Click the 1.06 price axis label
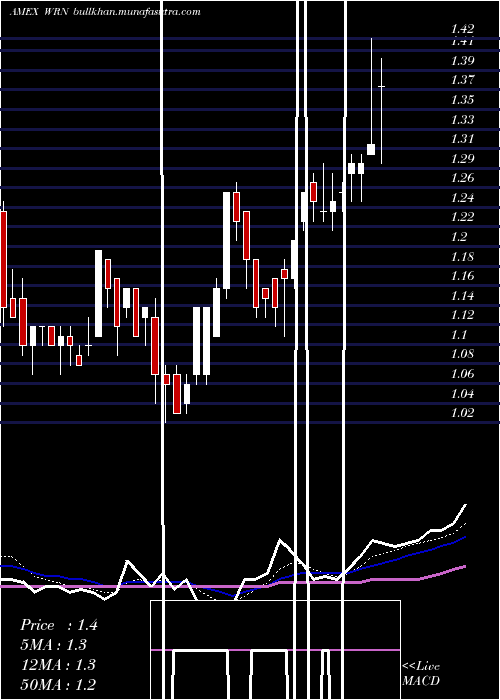Image resolution: width=500 pixels, height=700 pixels. (462, 373)
